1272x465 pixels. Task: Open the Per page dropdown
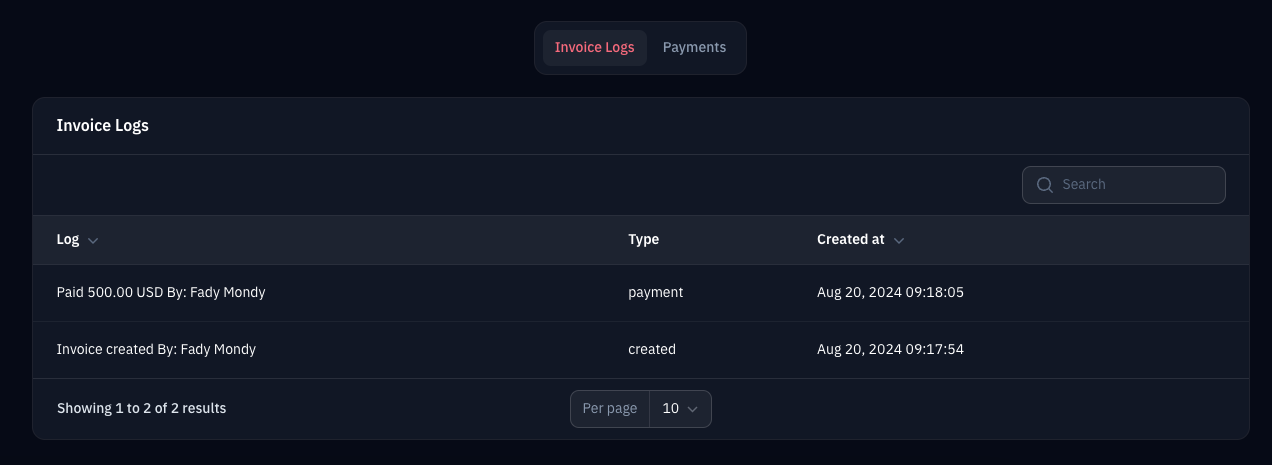tap(680, 409)
